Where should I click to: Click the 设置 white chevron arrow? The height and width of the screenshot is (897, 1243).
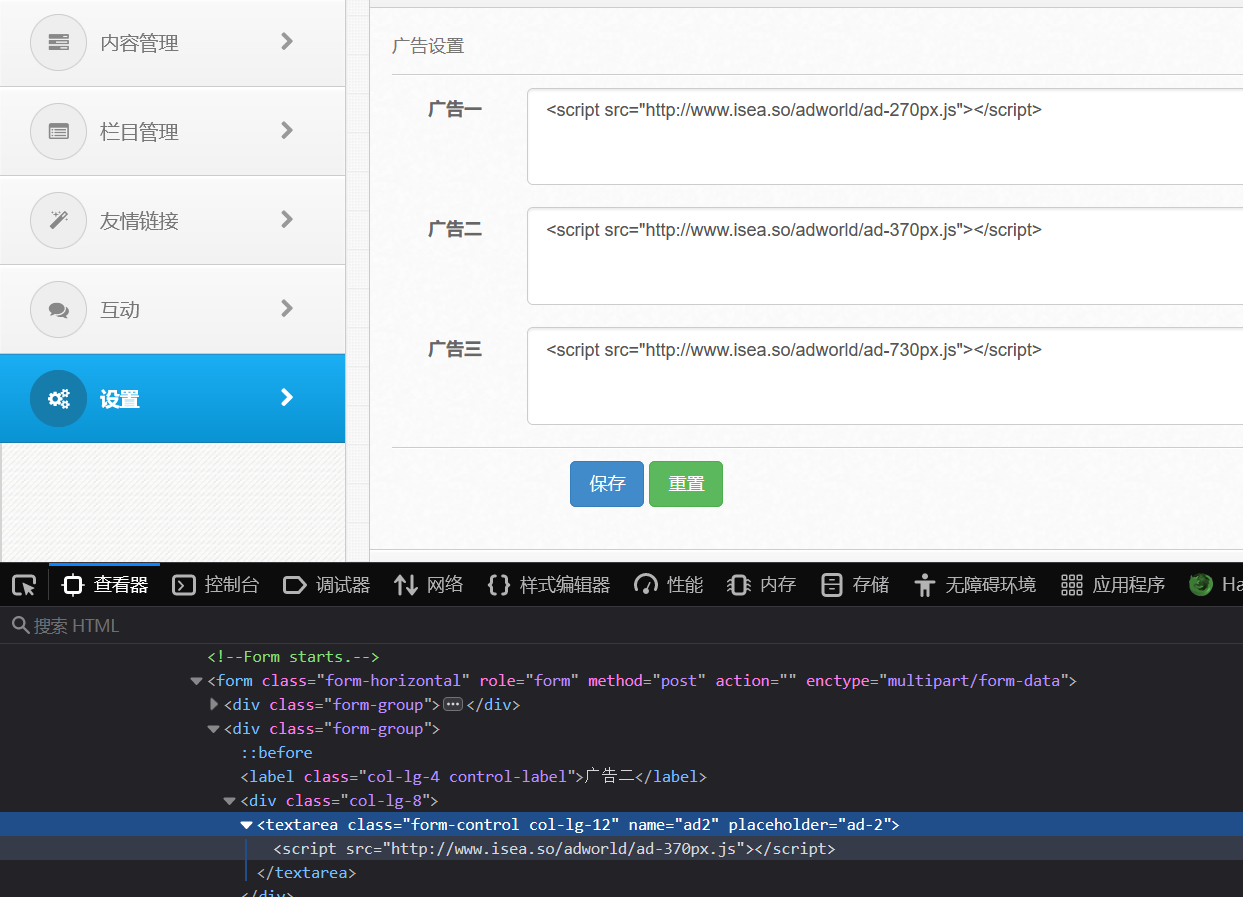[x=287, y=397]
